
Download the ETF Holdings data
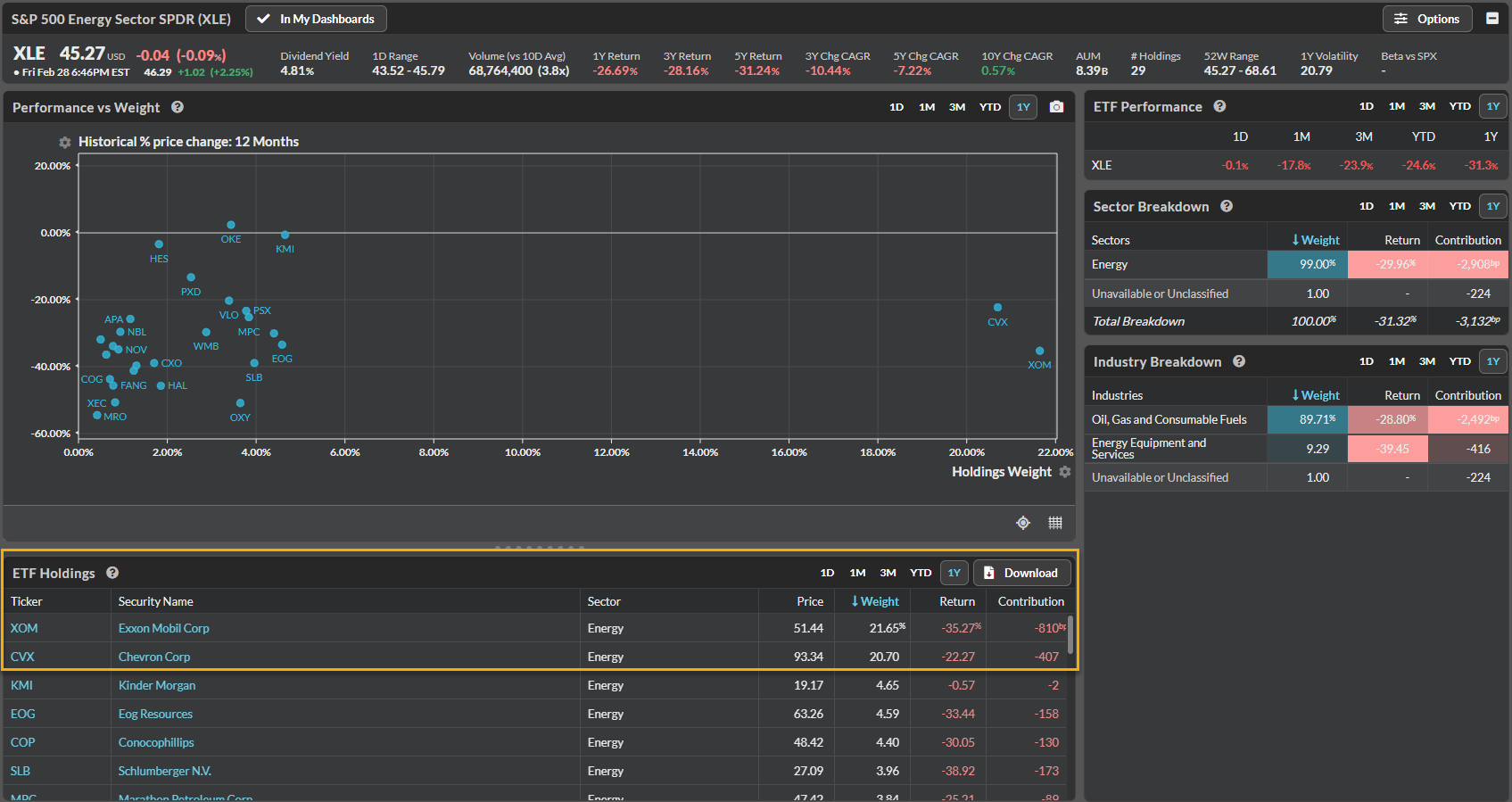point(1021,573)
